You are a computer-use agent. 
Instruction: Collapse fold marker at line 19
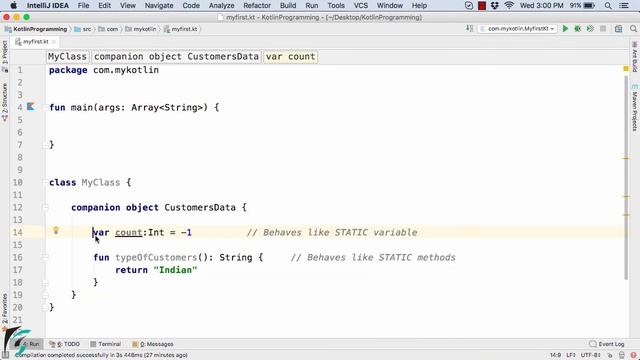45,295
